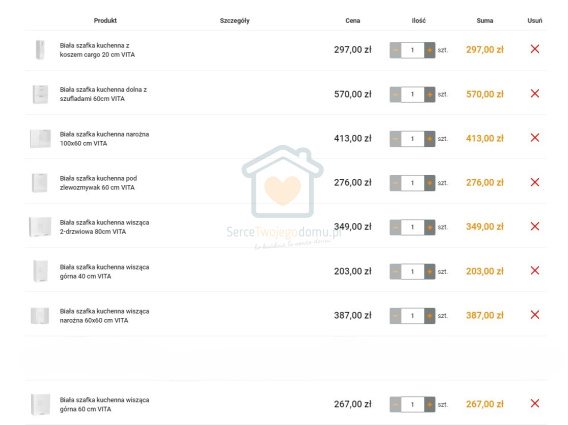Open Biała szafka kuchenna z koszem cargo link
This screenshot has height=425, width=568.
point(97,50)
